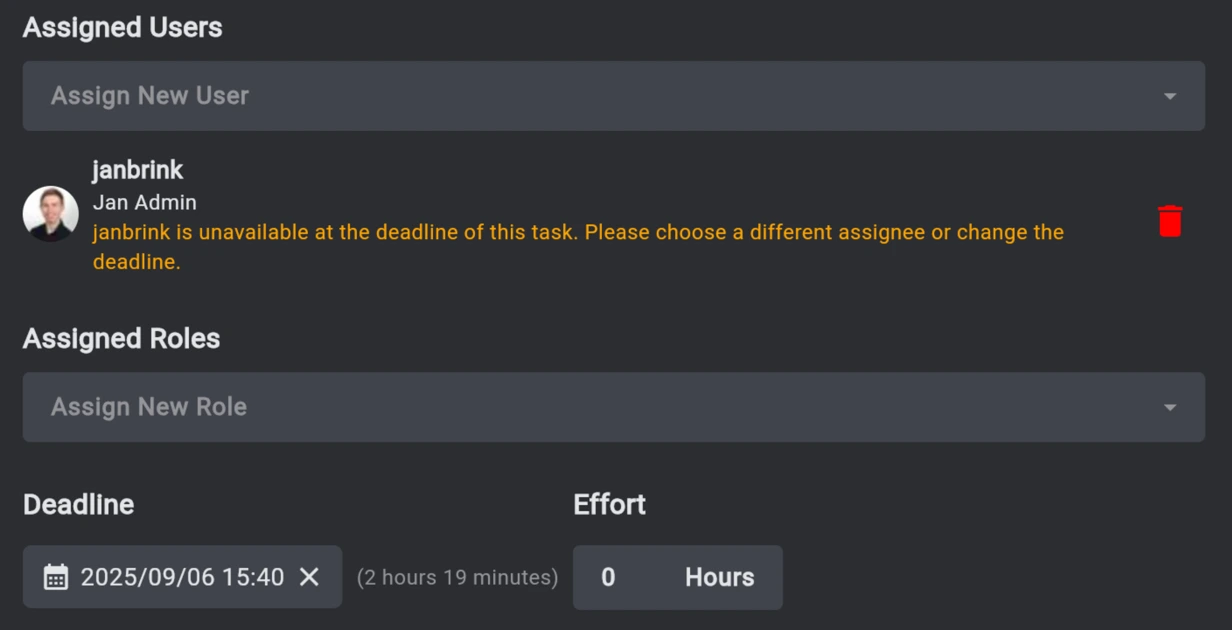Select the Assigned Users section header

122,27
